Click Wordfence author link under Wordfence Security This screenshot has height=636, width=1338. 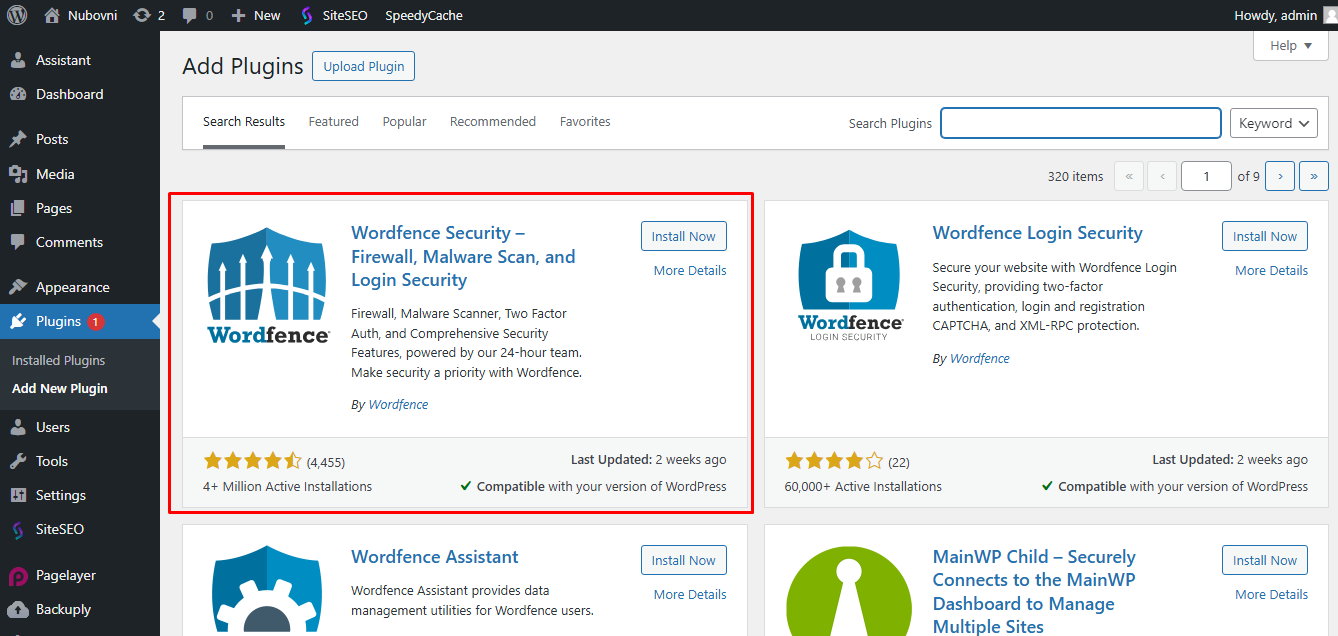398,404
